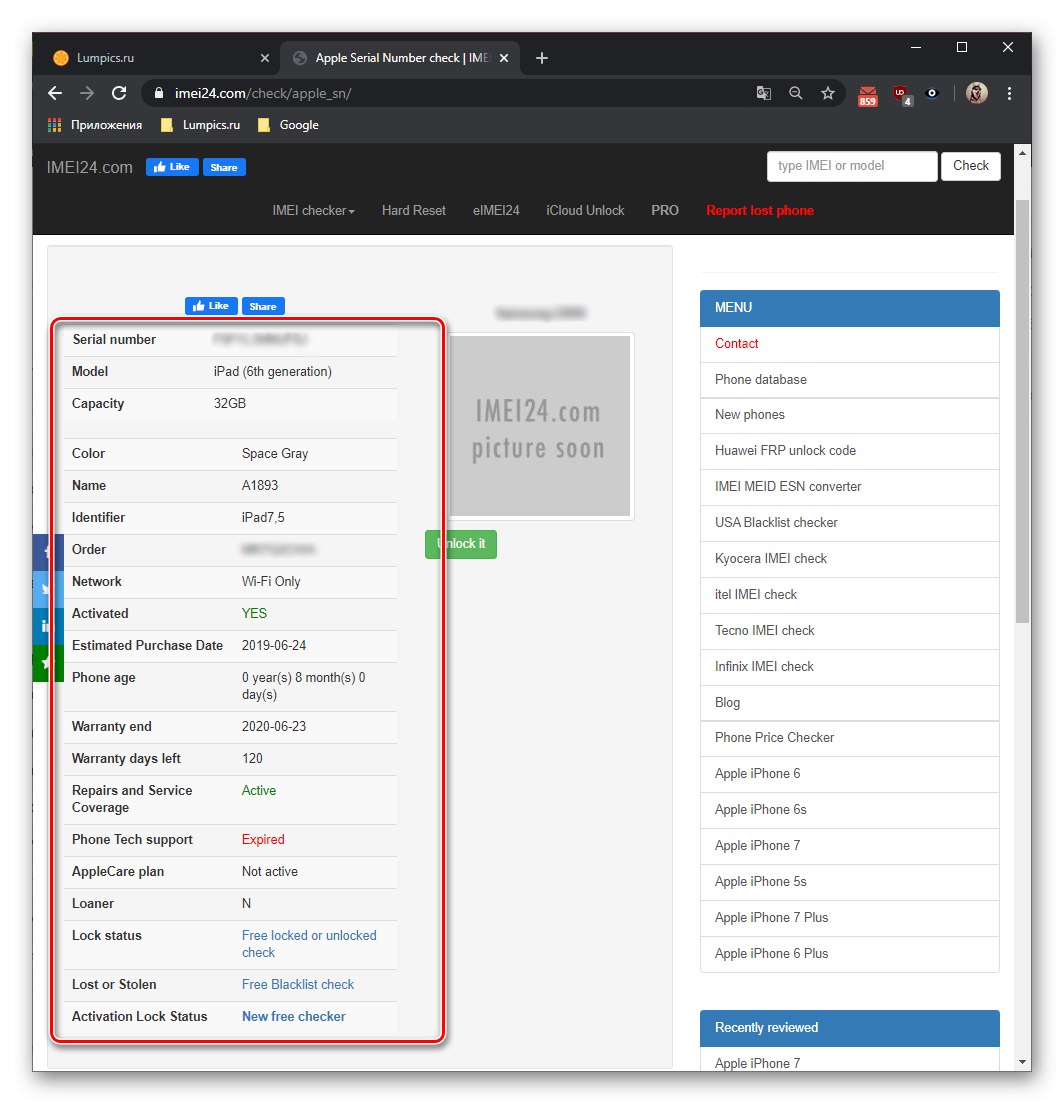
Task: Open Contact in the side menu
Action: click(849, 344)
